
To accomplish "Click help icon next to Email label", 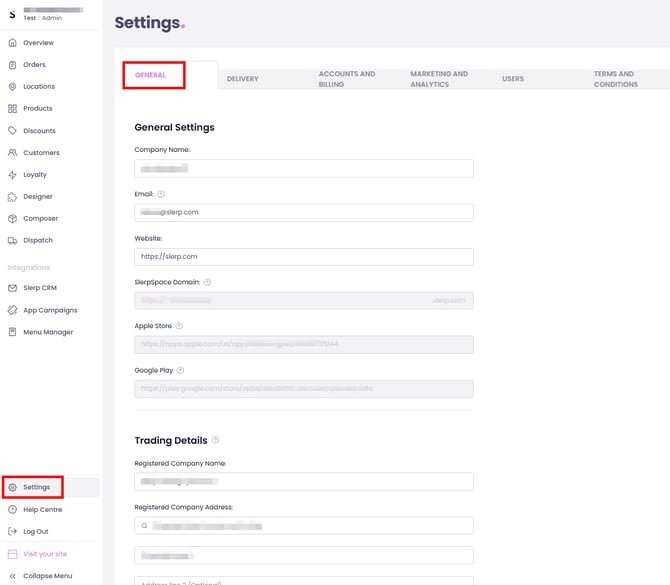I will point(161,194).
